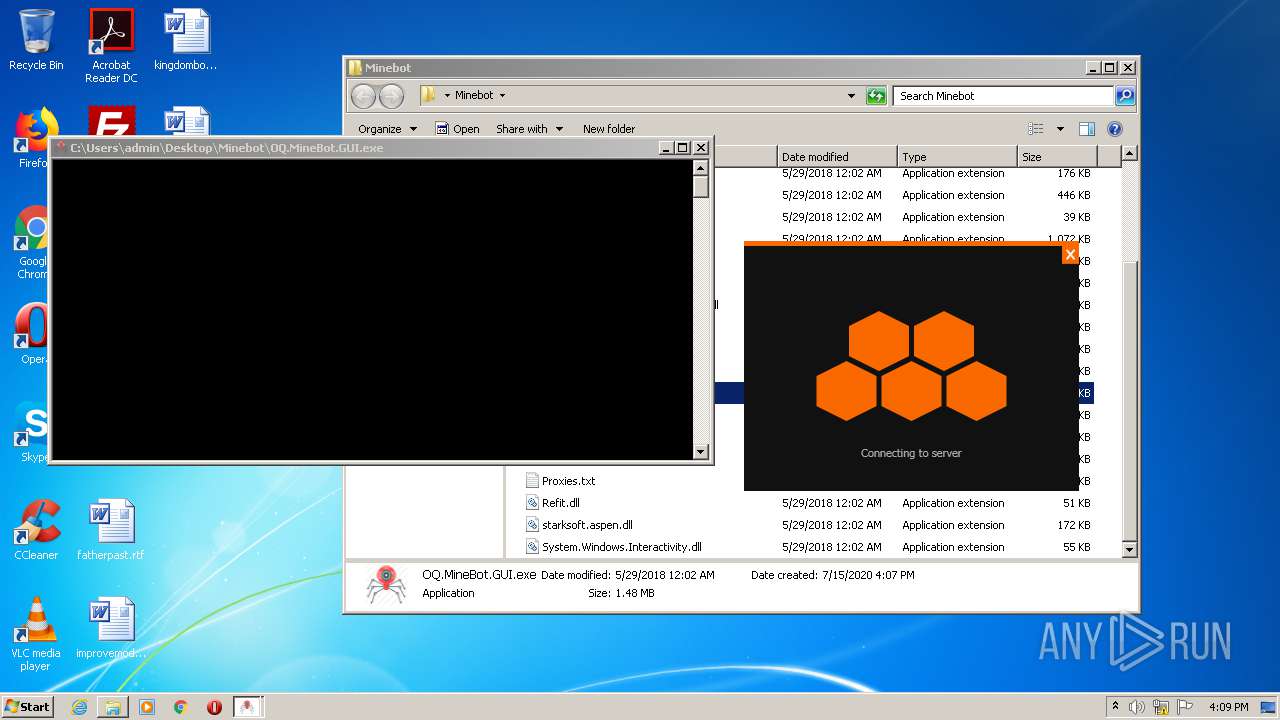1280x720 pixels.
Task: Refresh the Minebot folder view
Action: coord(876,96)
